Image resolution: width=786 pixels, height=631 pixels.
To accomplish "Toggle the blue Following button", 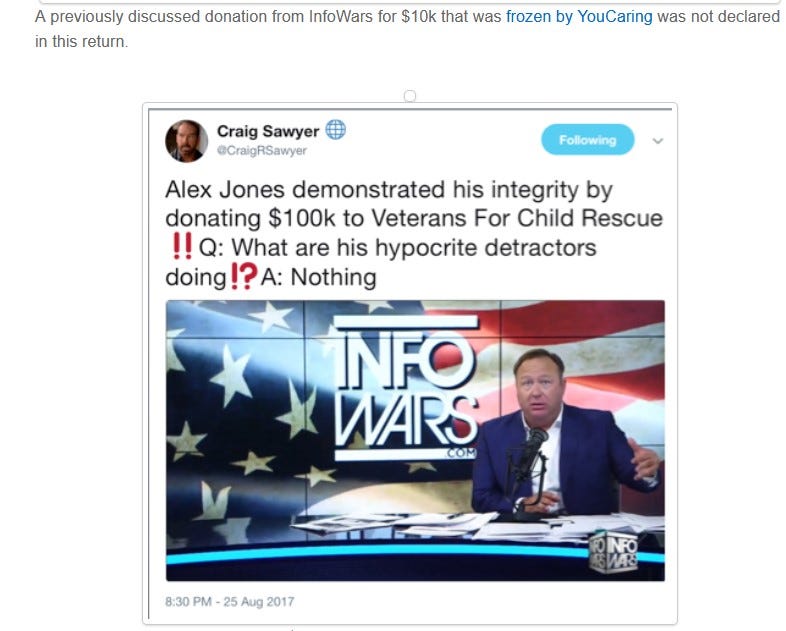I will point(587,140).
